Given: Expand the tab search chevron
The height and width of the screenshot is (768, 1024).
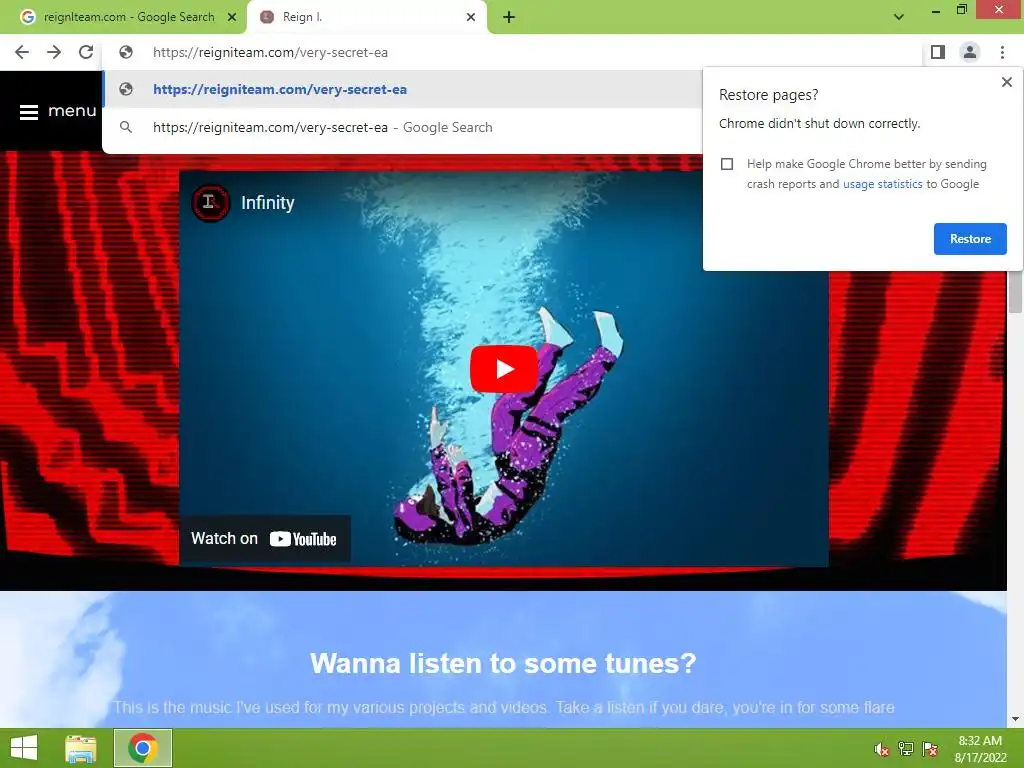Looking at the screenshot, I should (899, 17).
